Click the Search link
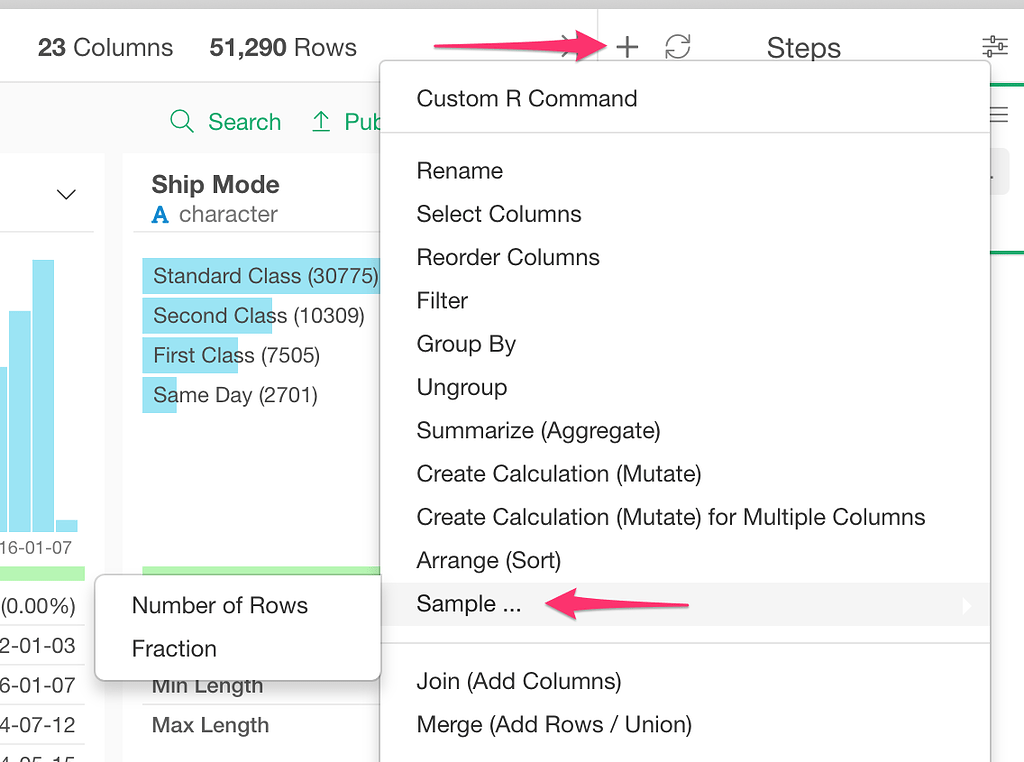Viewport: 1024px width, 762px height. point(244,122)
